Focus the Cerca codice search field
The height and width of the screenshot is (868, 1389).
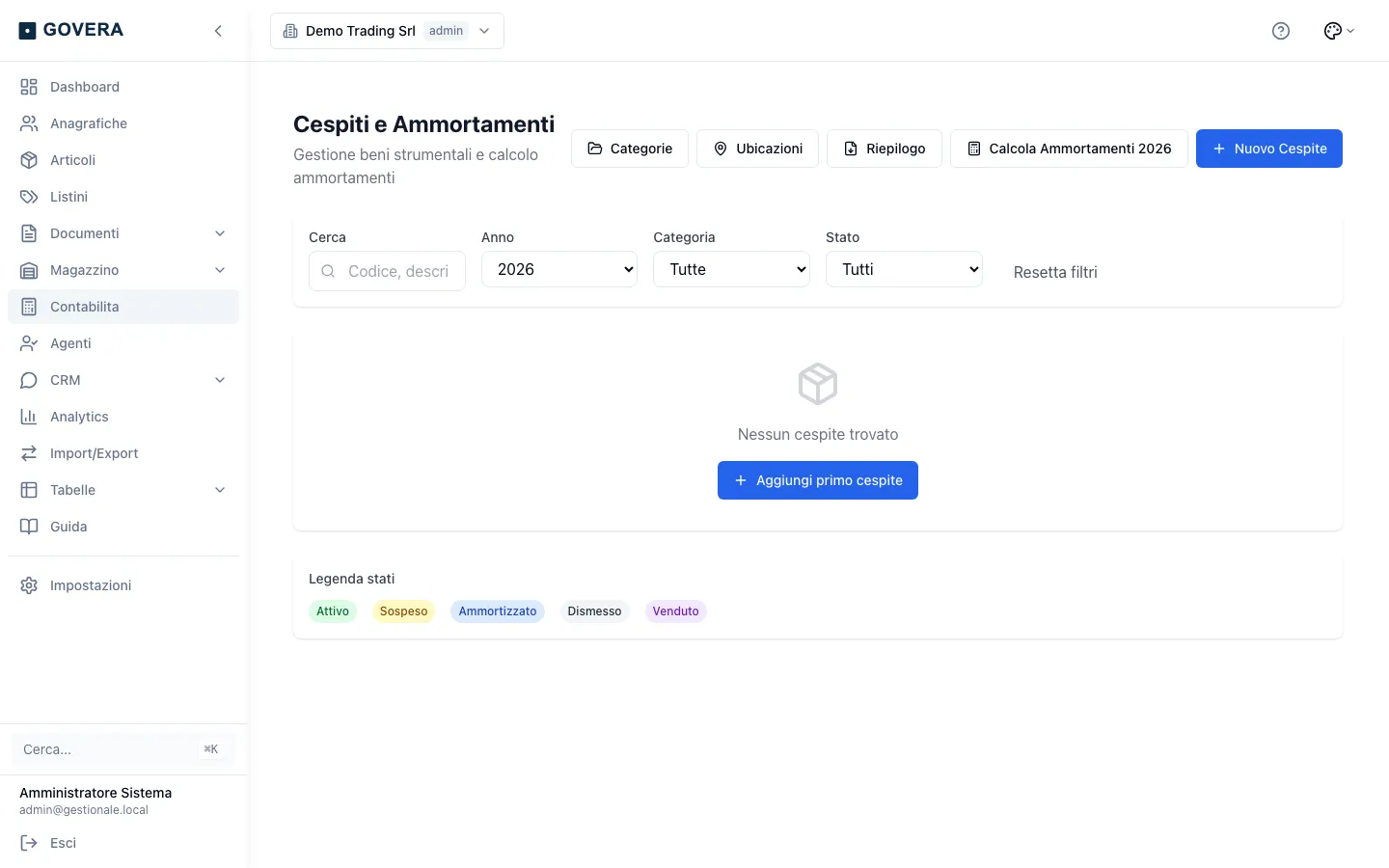387,271
